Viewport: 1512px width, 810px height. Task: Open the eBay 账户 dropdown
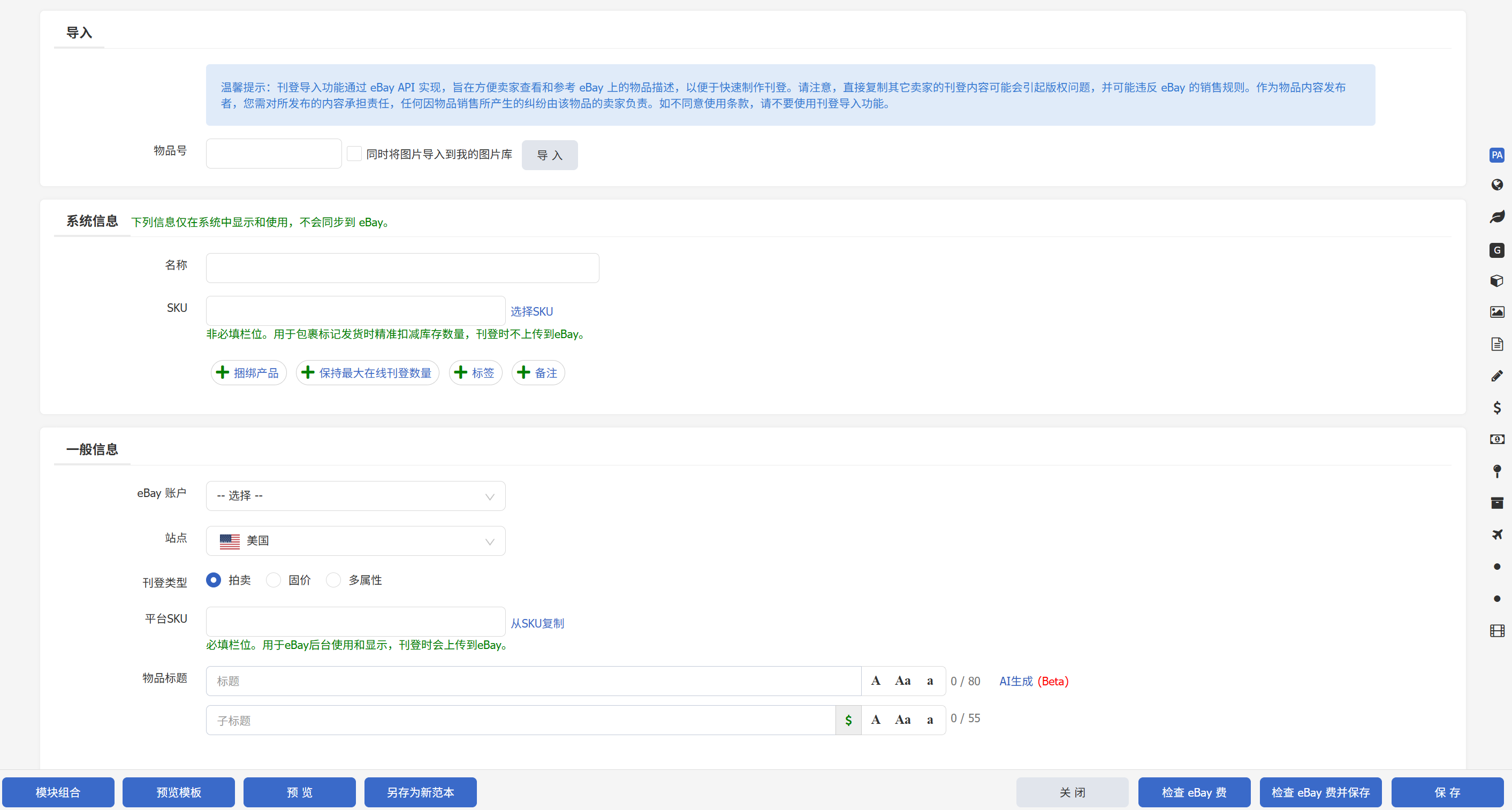[355, 496]
